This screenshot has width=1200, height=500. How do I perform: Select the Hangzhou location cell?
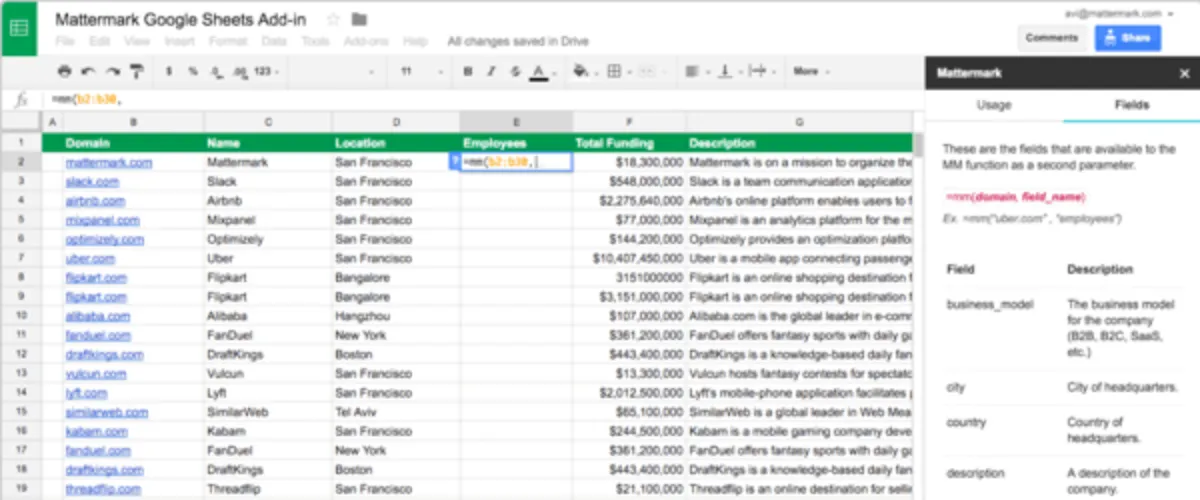[396, 316]
